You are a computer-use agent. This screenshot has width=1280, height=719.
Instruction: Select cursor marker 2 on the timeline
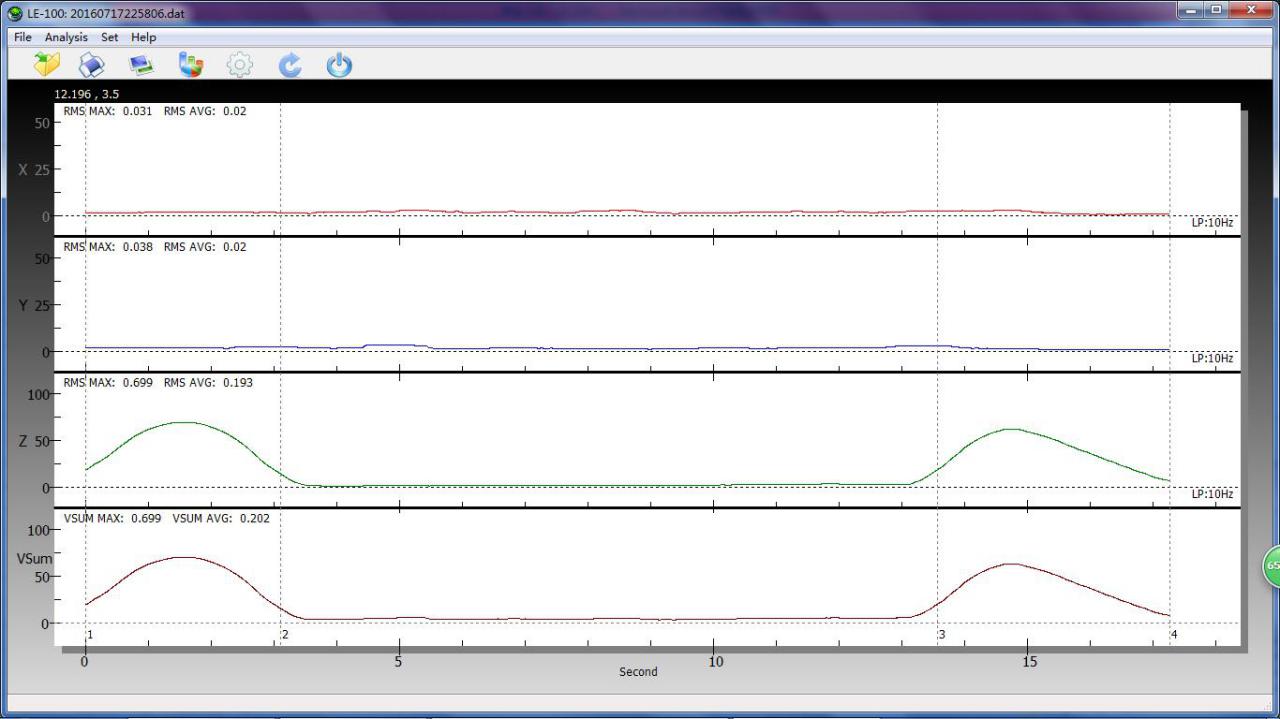tap(285, 635)
